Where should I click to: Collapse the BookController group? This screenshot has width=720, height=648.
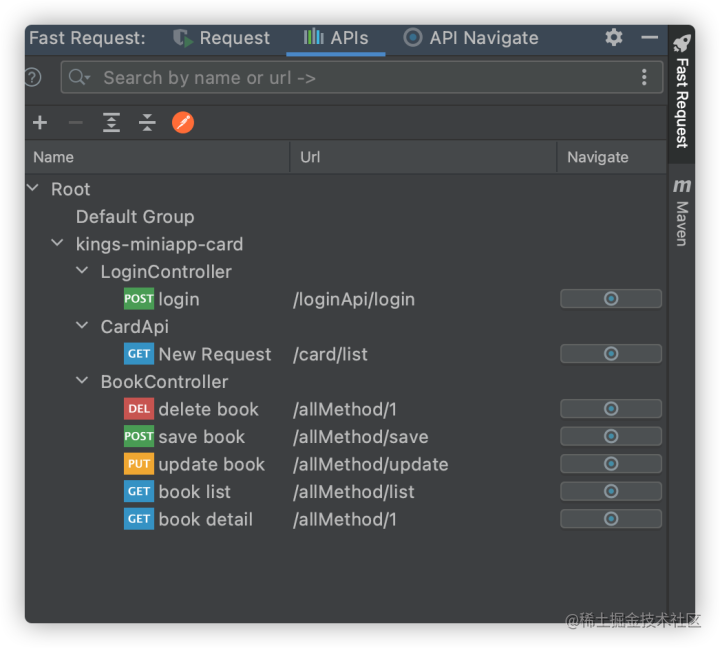coord(82,381)
